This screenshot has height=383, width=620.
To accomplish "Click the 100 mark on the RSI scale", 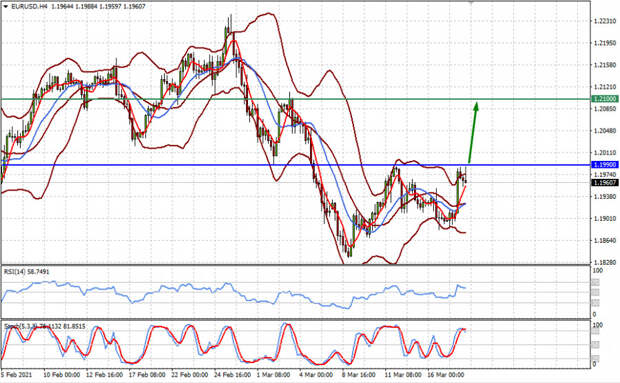I will [x=598, y=271].
